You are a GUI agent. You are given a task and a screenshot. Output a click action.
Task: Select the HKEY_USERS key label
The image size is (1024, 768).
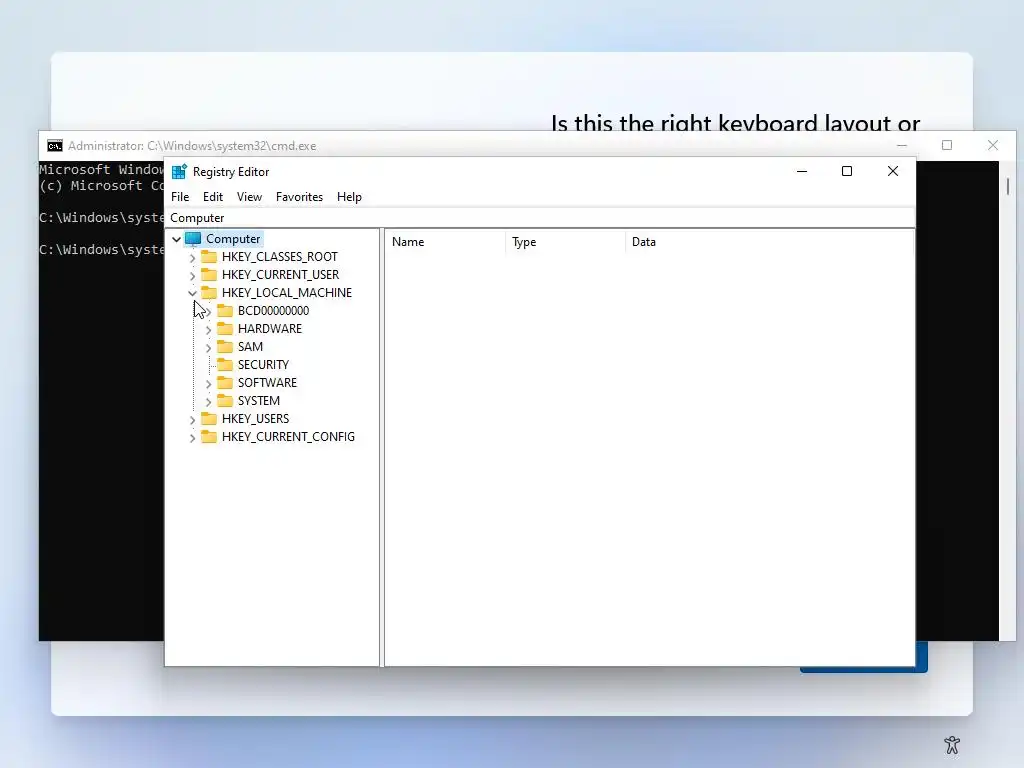pyautogui.click(x=255, y=419)
